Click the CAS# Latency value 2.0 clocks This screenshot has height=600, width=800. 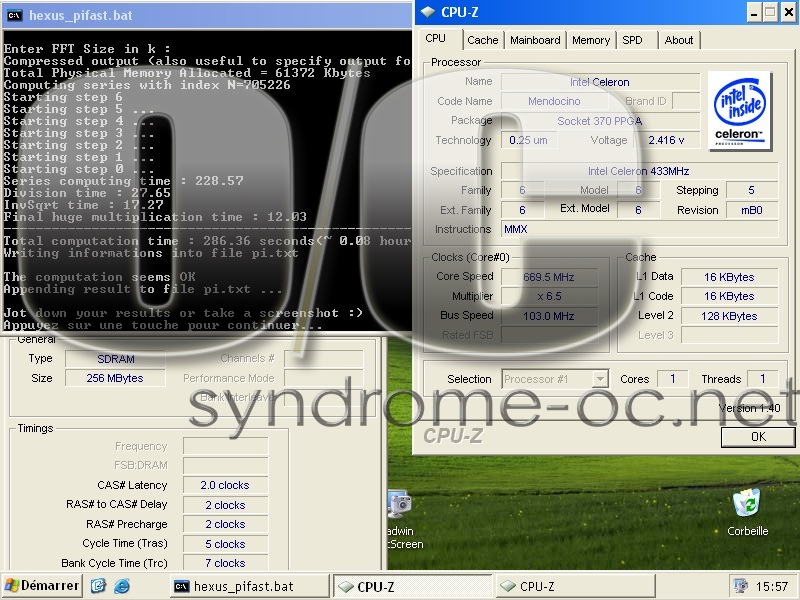(x=226, y=485)
